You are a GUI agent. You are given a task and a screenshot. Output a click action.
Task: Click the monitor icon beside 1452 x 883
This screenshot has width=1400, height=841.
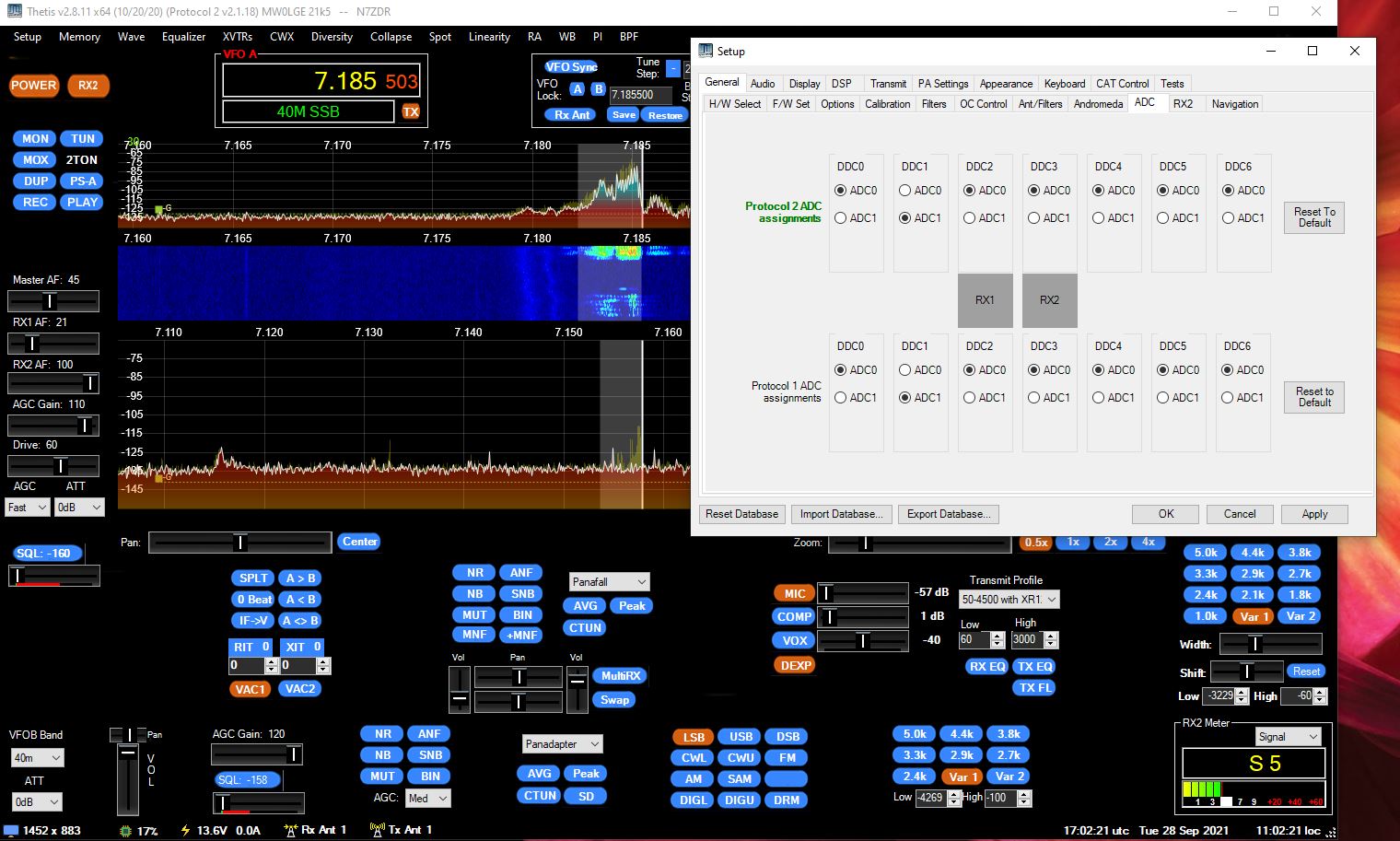coord(12,830)
